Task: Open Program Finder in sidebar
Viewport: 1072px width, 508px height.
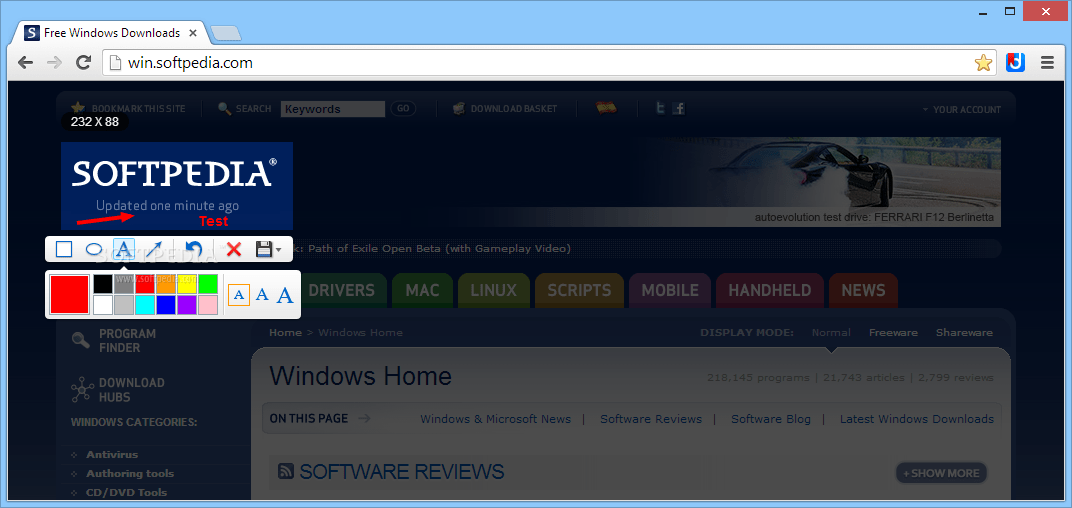Action: tap(114, 340)
